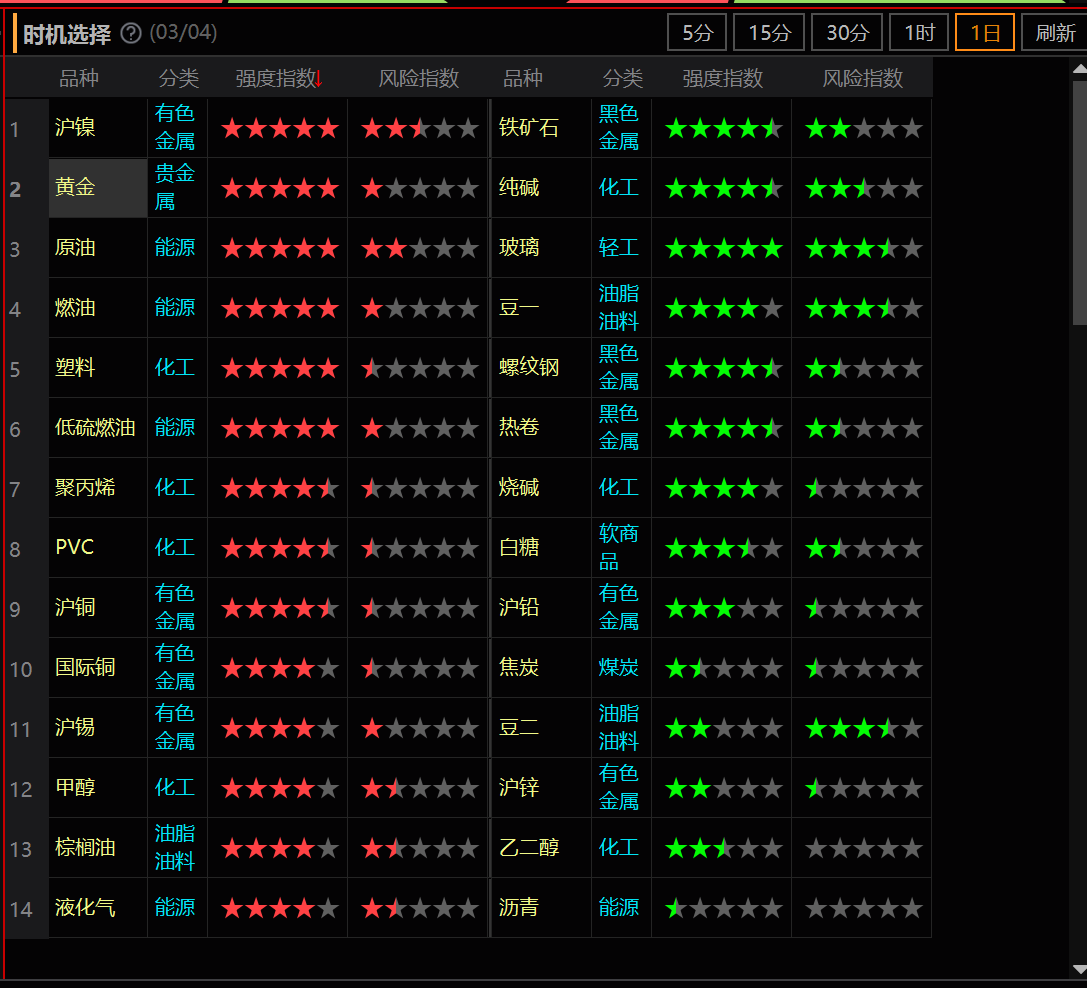Click 玻璃 green strength stars
The image size is (1087, 988).
724,248
